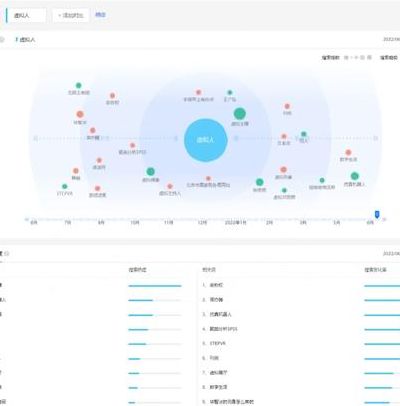Click the green 虚拟偶像 bubble
The height and width of the screenshot is (406, 400).
[x=151, y=171]
